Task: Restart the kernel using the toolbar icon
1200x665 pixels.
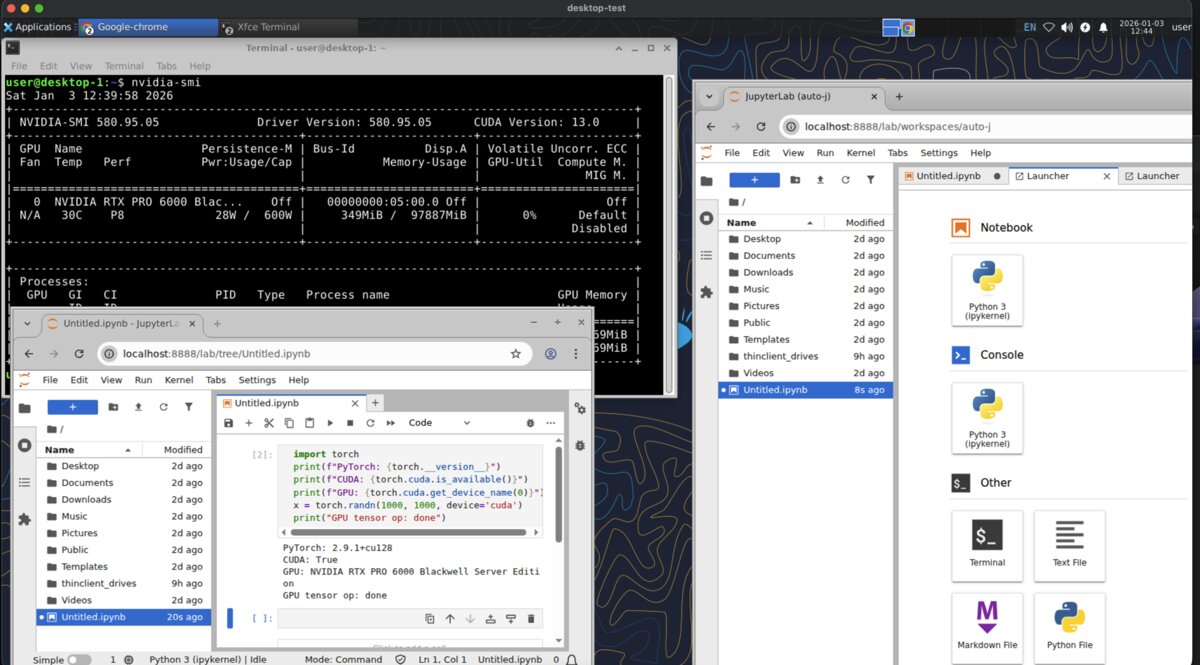Action: [371, 423]
